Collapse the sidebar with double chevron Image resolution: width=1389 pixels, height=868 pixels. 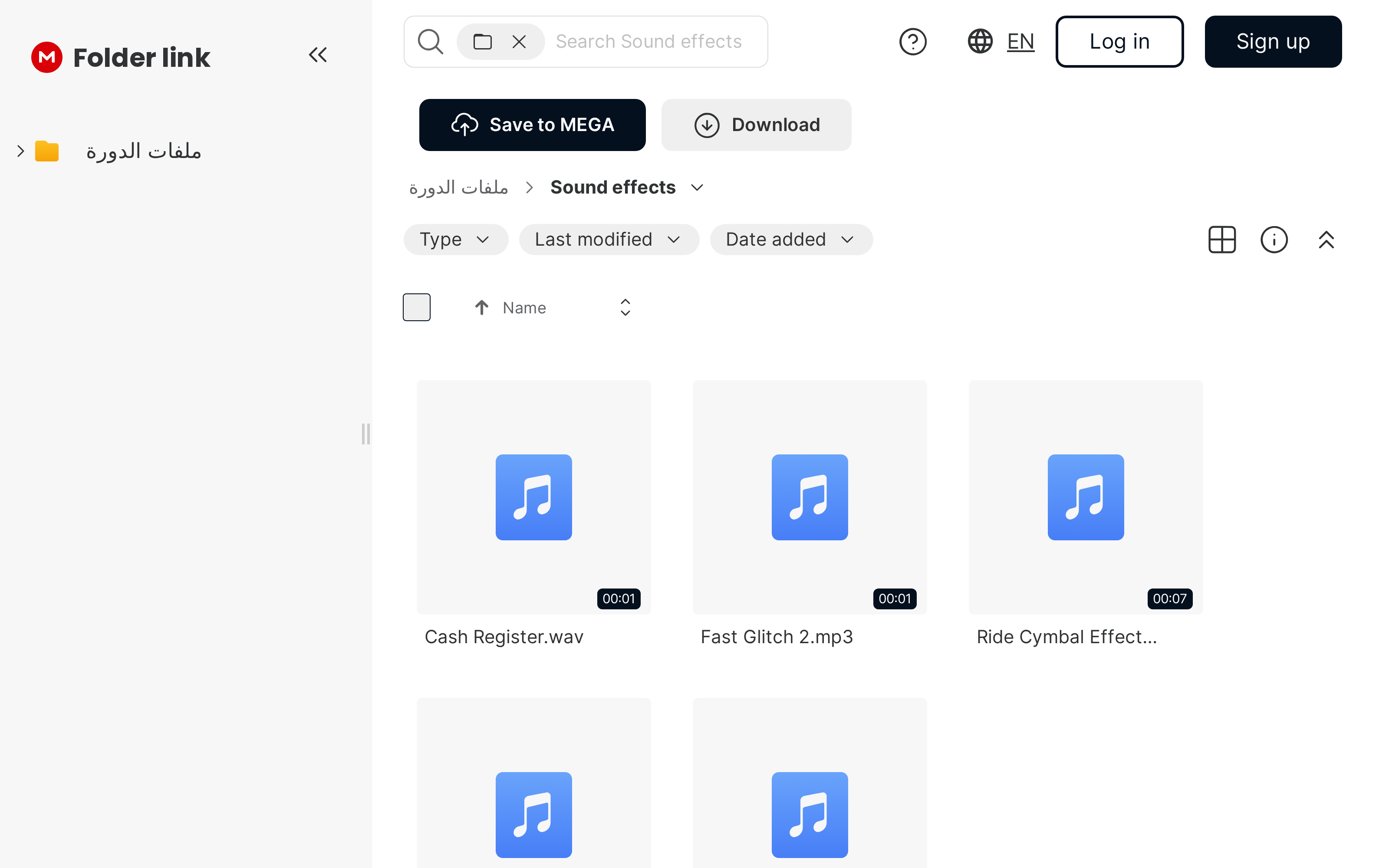tap(317, 55)
